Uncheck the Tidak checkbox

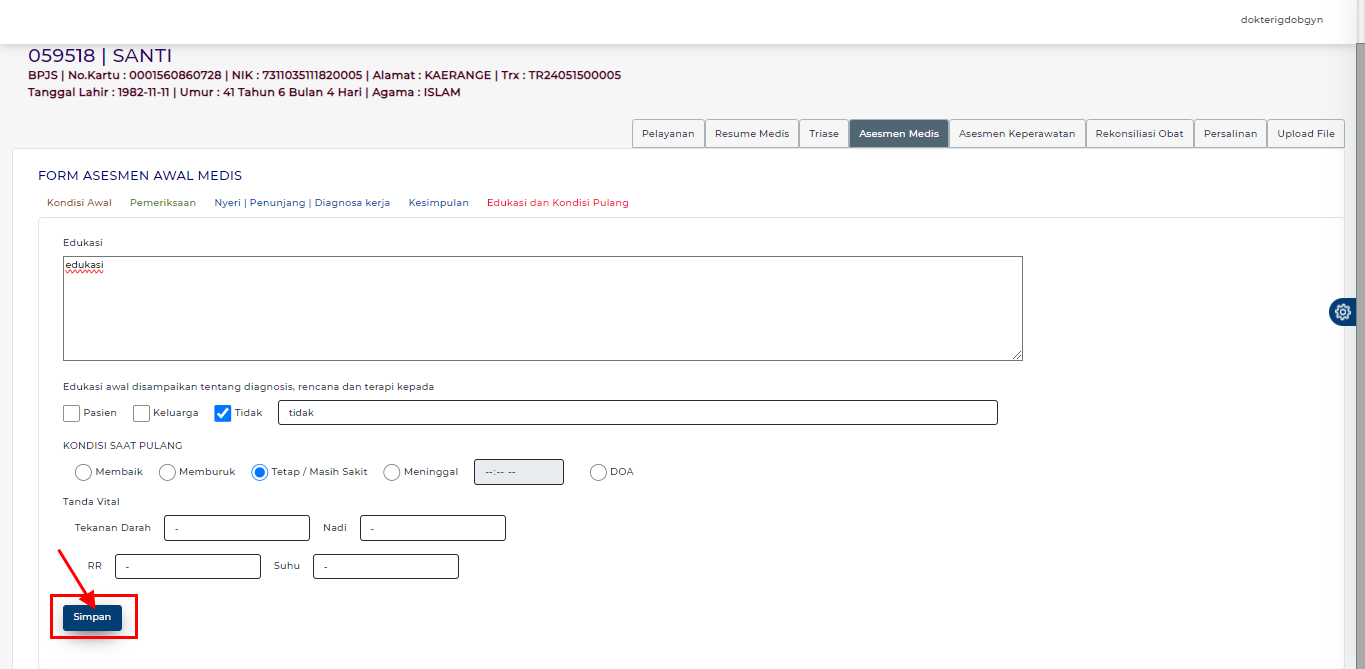[223, 413]
